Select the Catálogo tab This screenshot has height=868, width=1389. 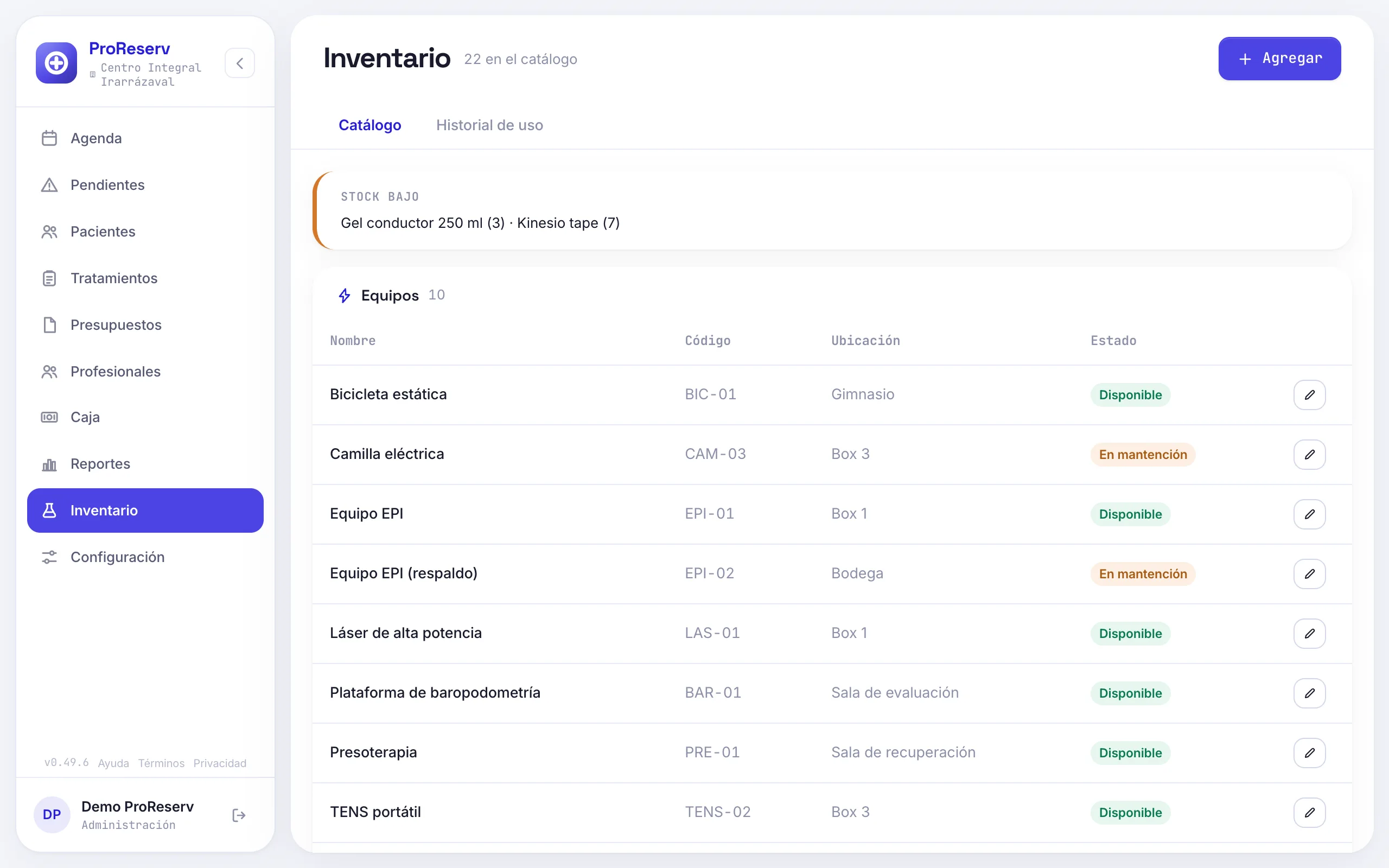(369, 125)
